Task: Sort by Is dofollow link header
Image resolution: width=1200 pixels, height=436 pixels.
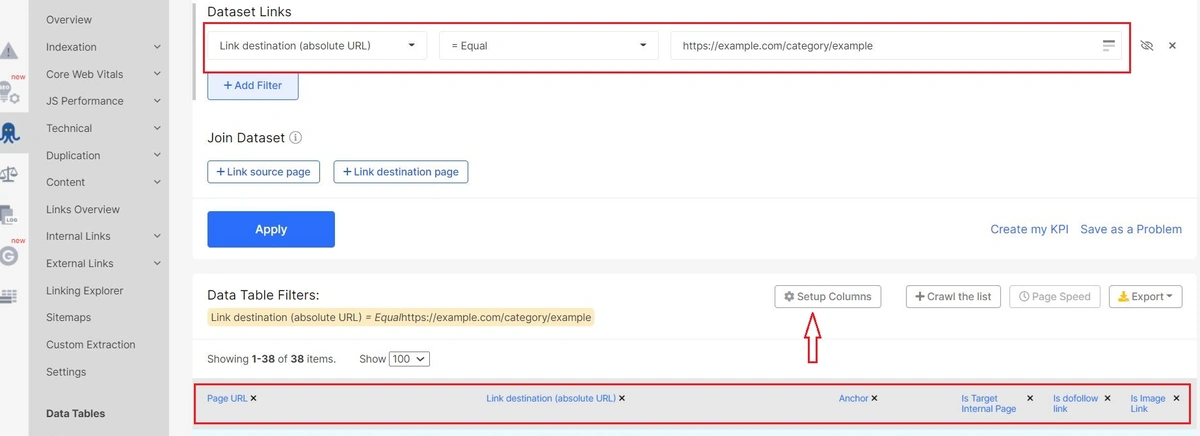Action: [1075, 403]
